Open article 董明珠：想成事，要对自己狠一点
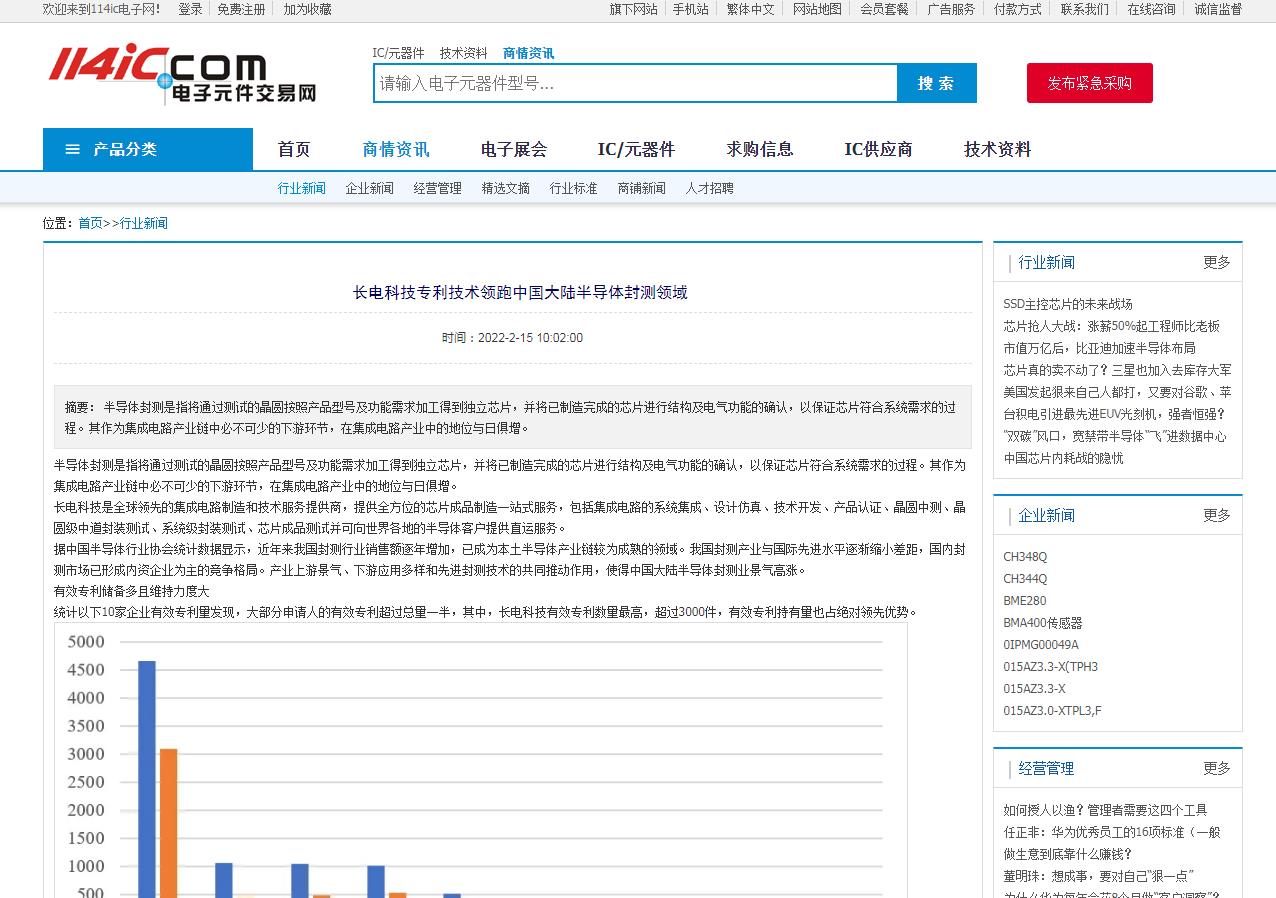This screenshot has height=898, width=1276. coord(1099,876)
